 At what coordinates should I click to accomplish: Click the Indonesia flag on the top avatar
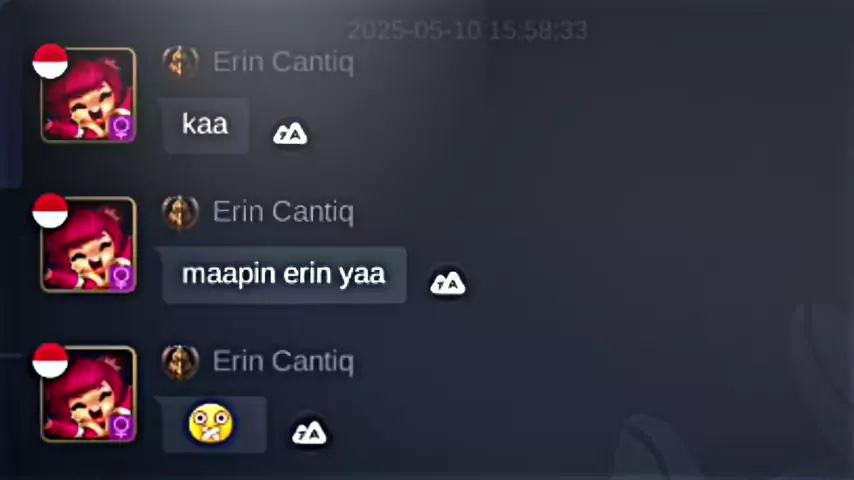pos(50,62)
